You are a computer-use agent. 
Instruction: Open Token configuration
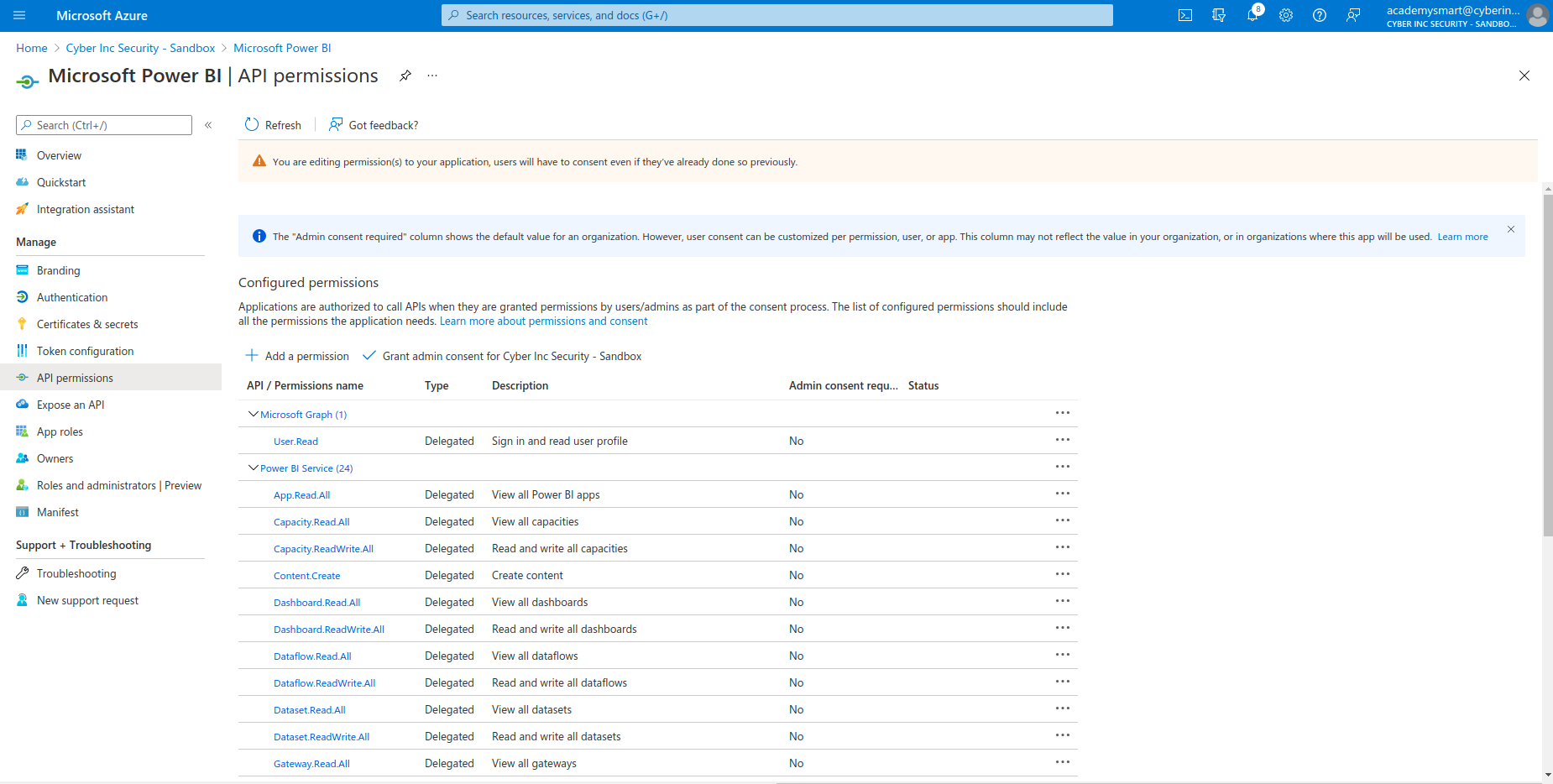tap(85, 351)
